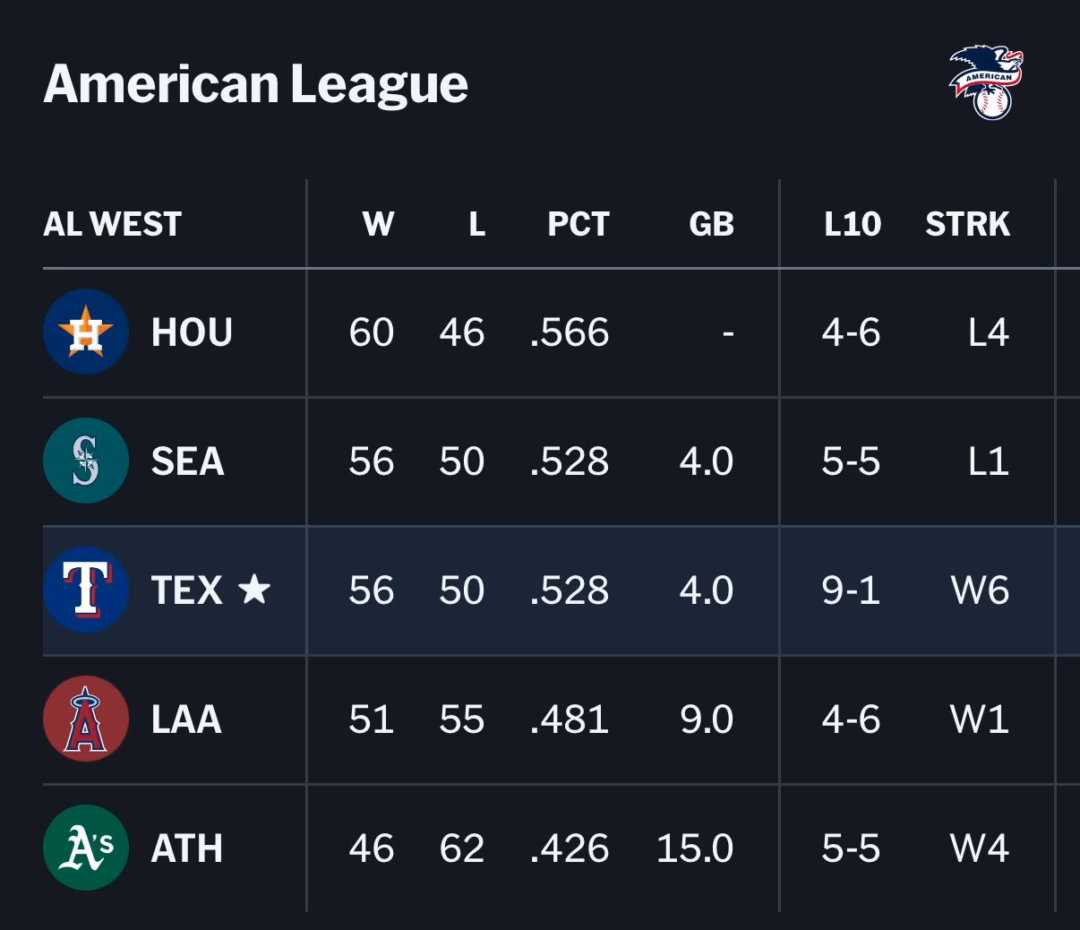
Task: Open the HOU team link
Action: 192,332
